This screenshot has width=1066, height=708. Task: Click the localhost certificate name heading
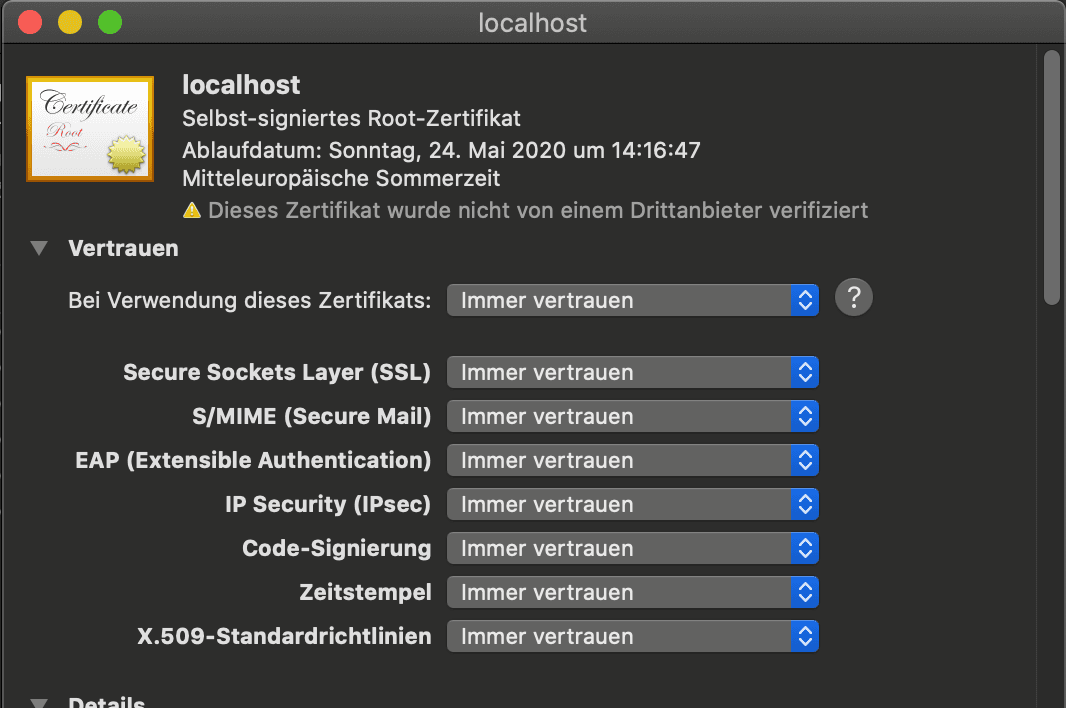[241, 85]
